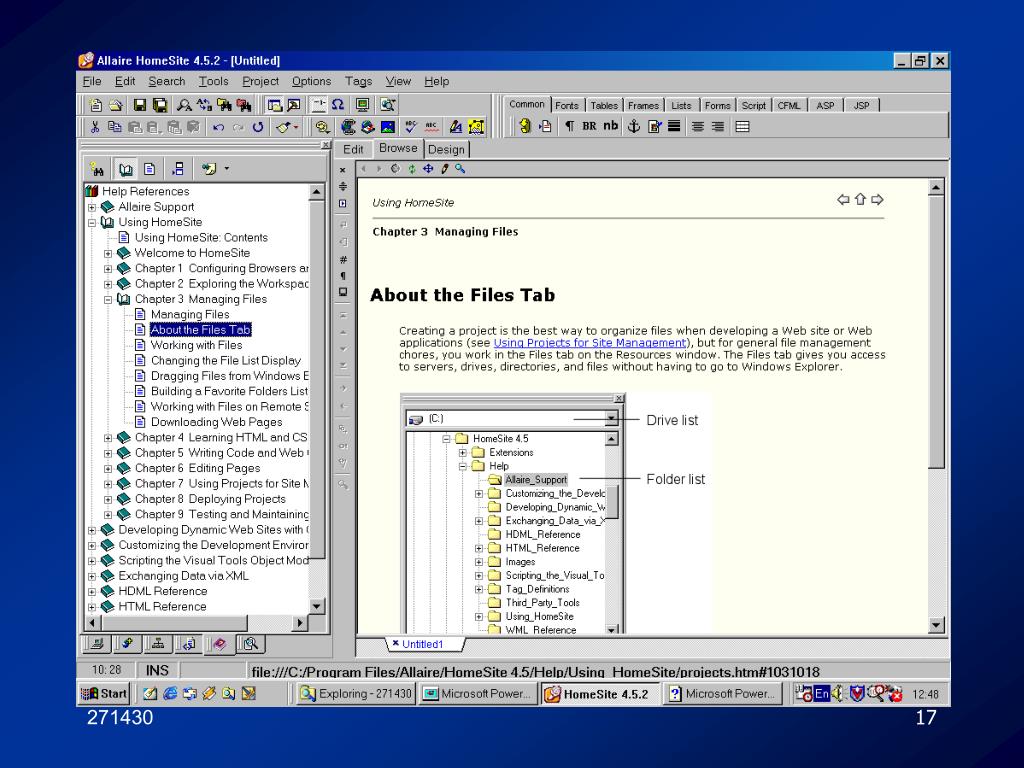1024x768 pixels.
Task: Toggle the word wrap editor gutter button
Action: point(343,224)
